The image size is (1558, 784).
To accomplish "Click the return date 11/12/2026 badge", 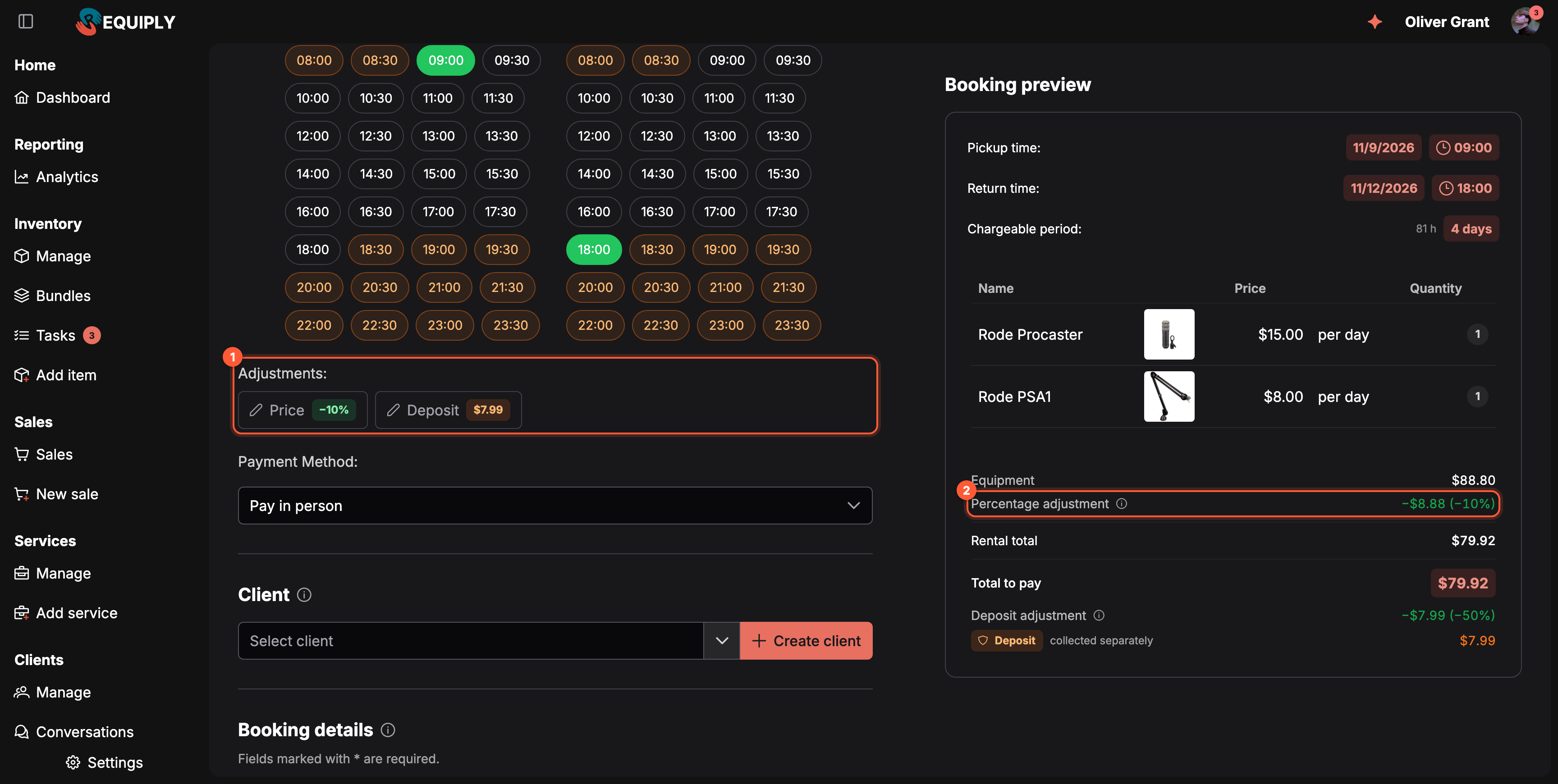I will pos(1384,188).
